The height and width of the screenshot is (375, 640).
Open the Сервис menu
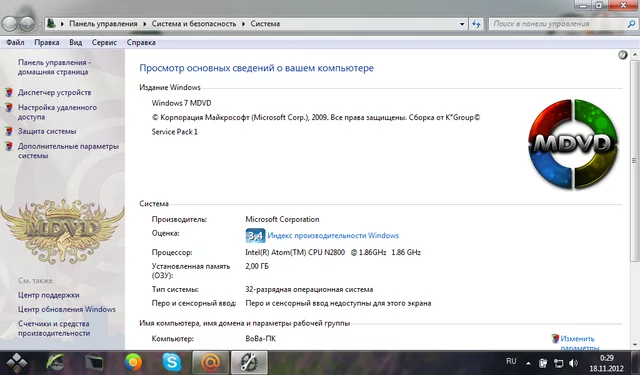[104, 42]
